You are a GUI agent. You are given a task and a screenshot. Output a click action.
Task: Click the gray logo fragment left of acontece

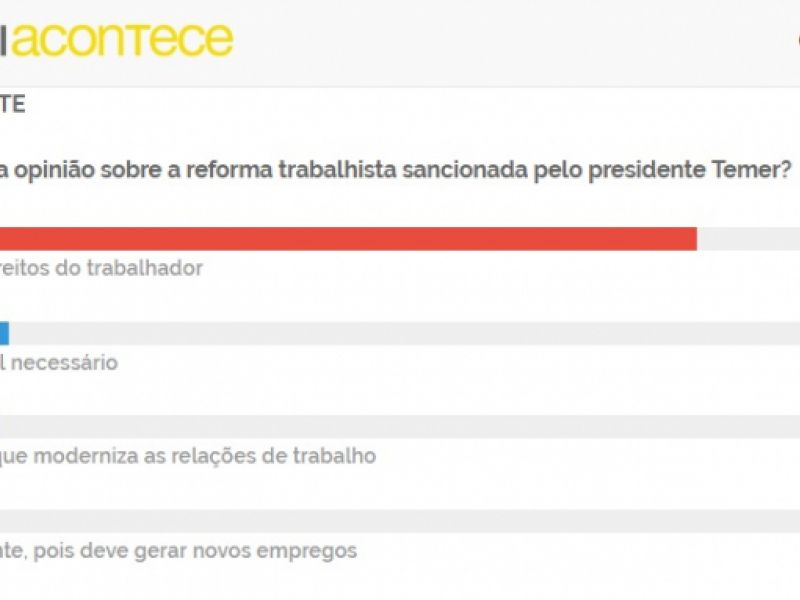(x=5, y=39)
